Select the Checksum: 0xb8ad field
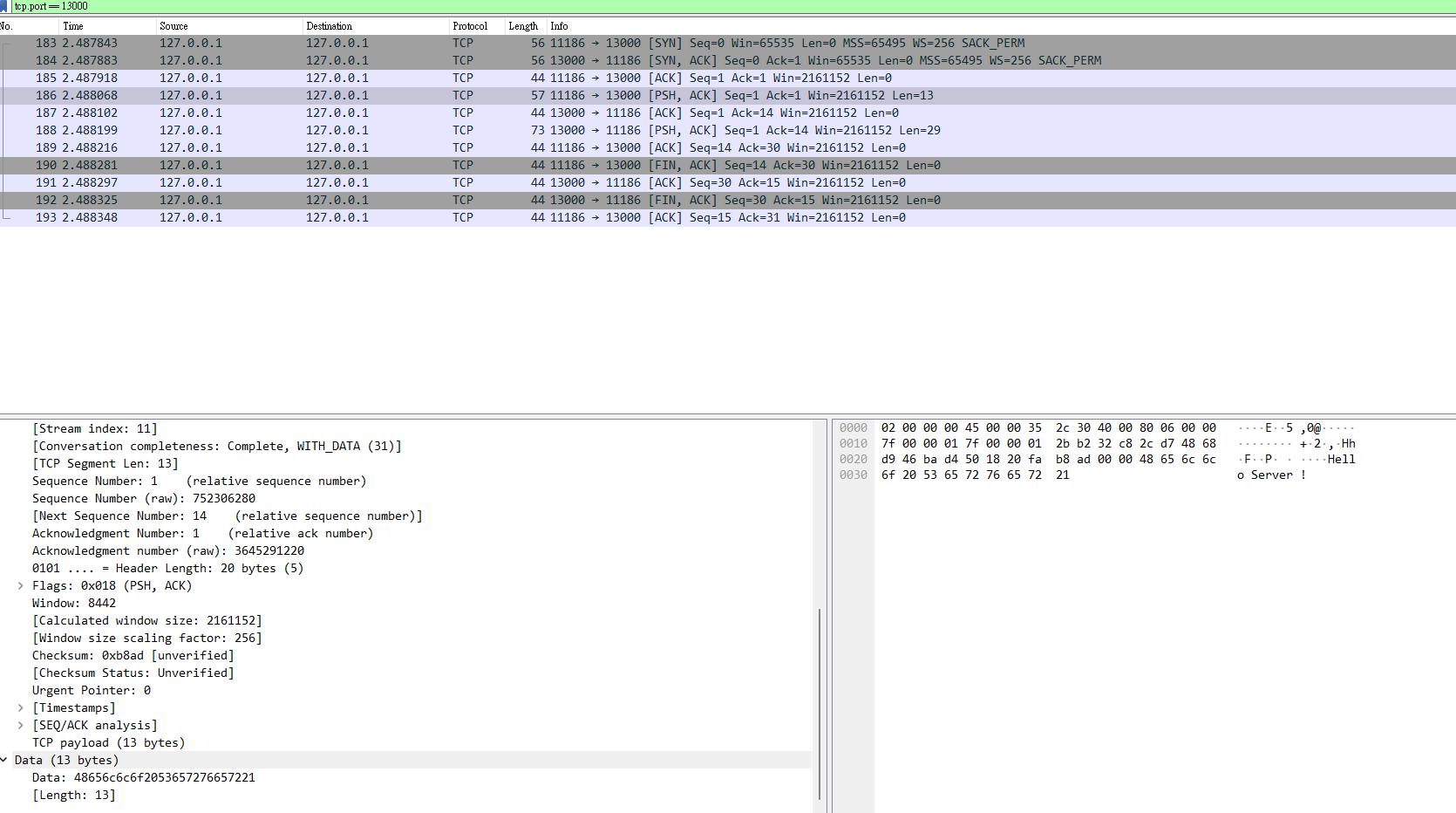The width and height of the screenshot is (1456, 813). point(133,656)
